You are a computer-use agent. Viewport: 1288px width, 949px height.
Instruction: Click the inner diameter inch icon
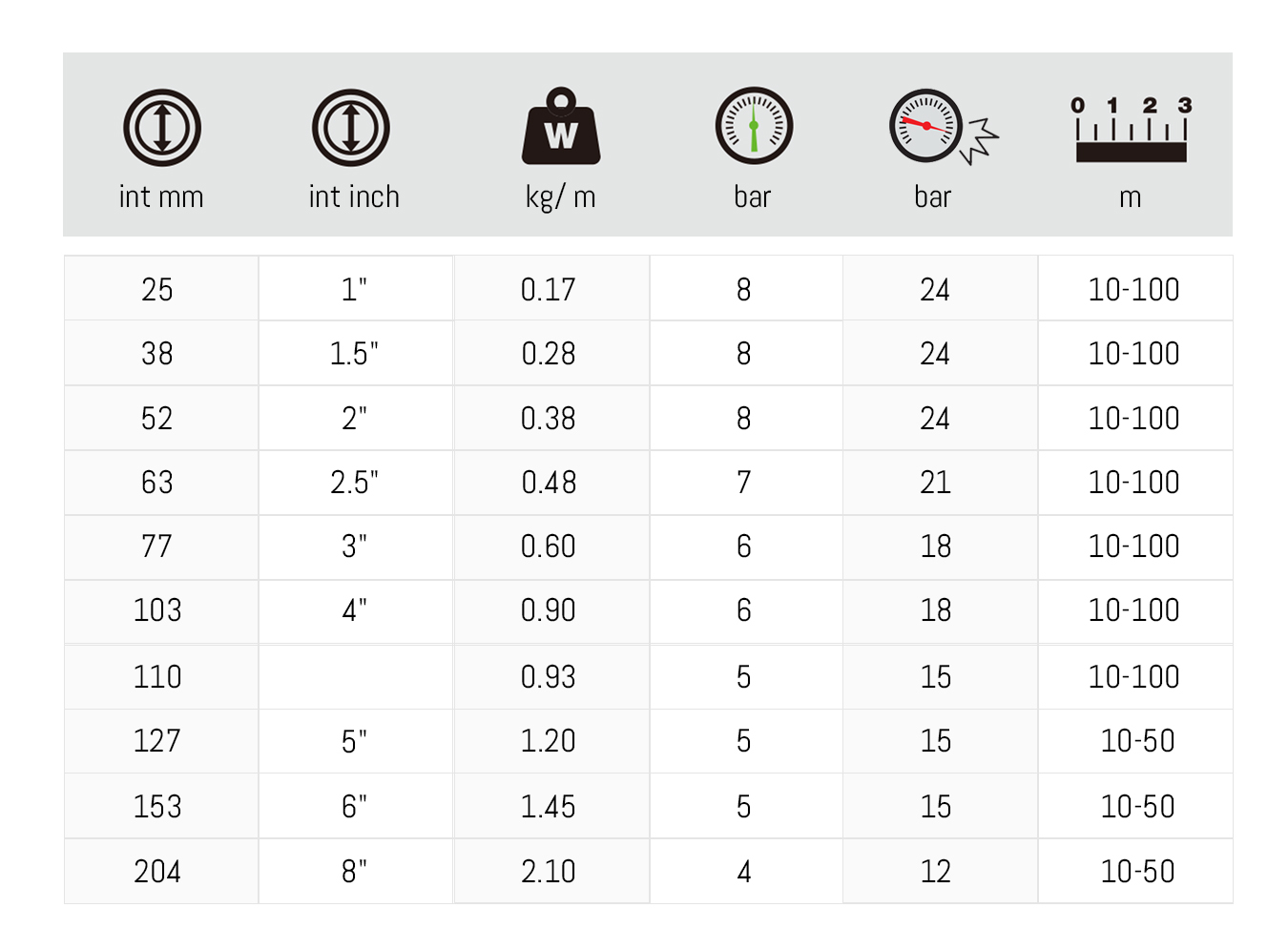click(x=351, y=128)
